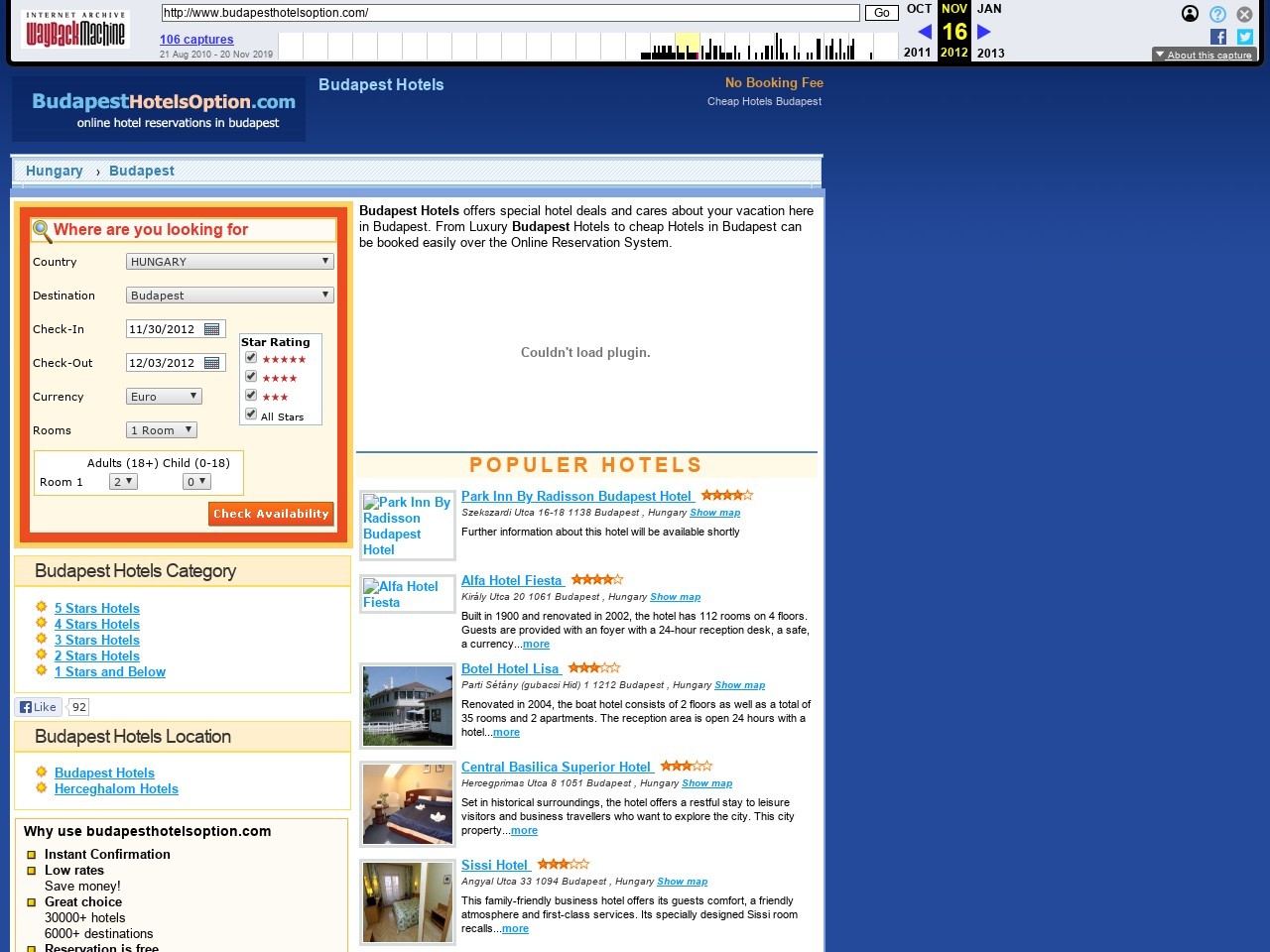The height and width of the screenshot is (952, 1270).
Task: Expand the Rooms dropdown
Action: 162,430
